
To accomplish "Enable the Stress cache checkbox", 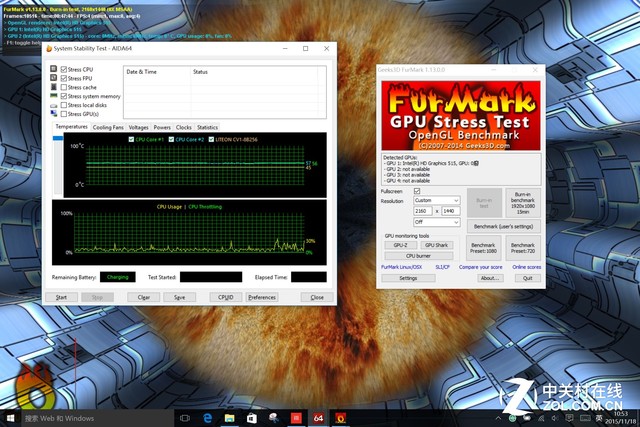I will pyautogui.click(x=65, y=87).
